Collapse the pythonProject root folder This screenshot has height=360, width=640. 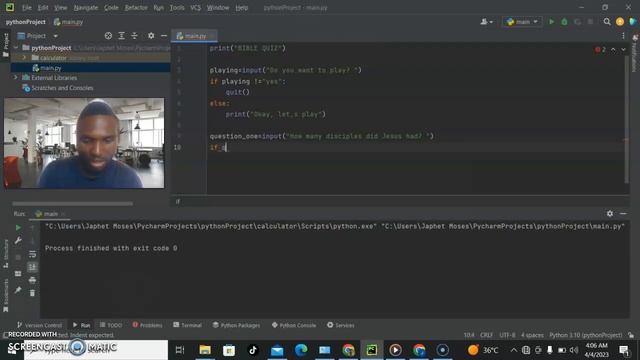pyautogui.click(x=16, y=48)
